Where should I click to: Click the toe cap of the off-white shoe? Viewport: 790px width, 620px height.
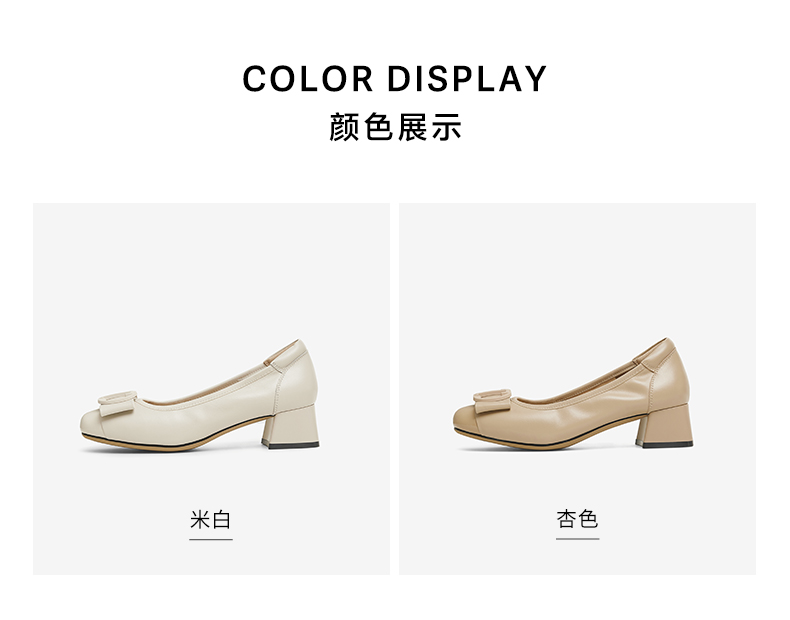(x=92, y=424)
